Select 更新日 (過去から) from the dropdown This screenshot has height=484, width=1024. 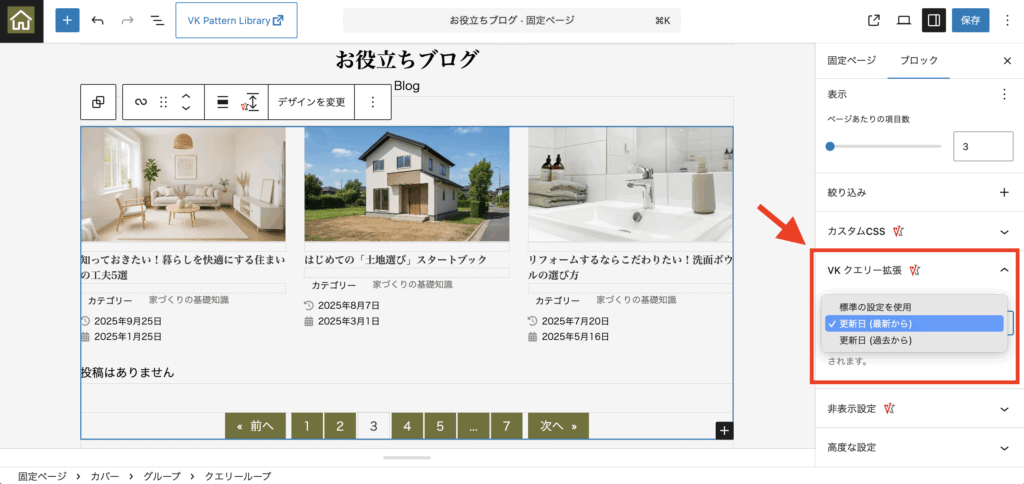point(875,340)
